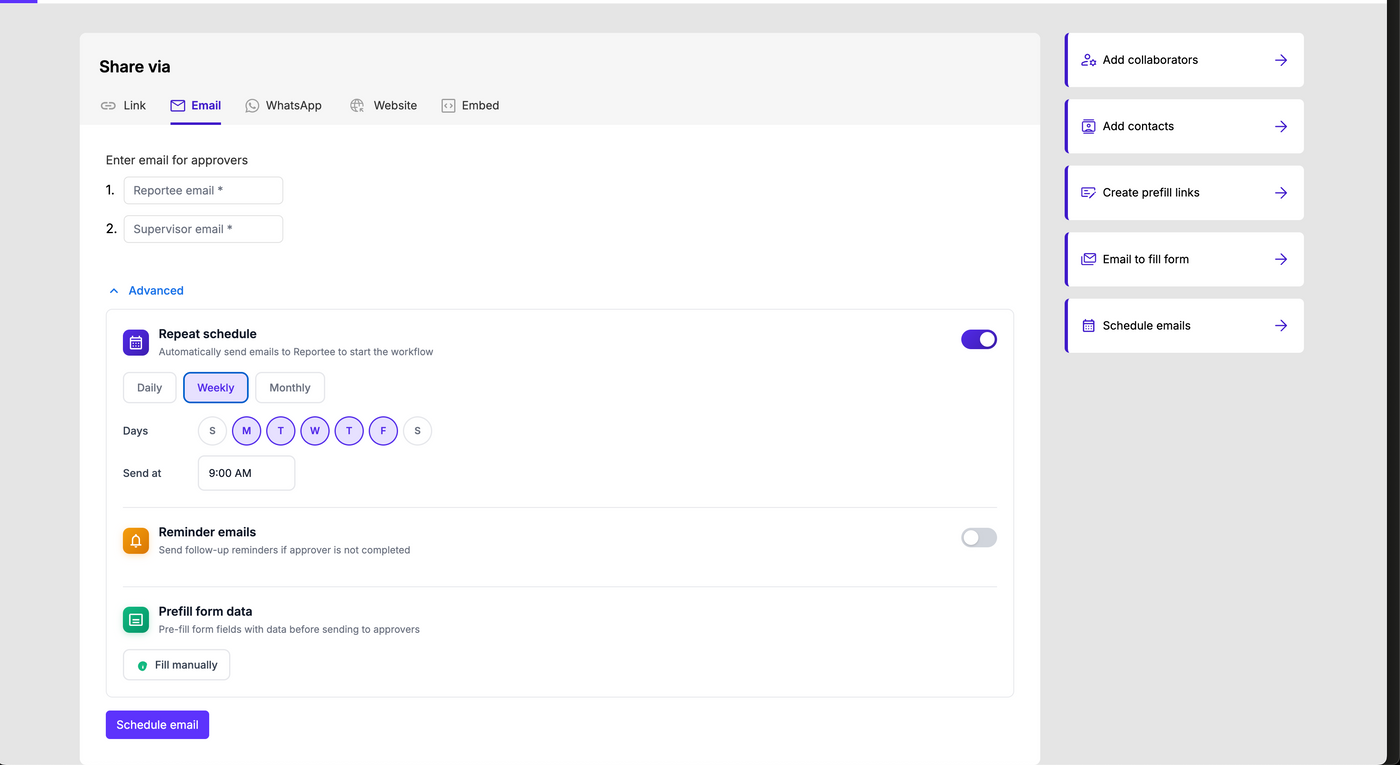Select the Monthly schedule option
Image resolution: width=1400 pixels, height=765 pixels.
pos(289,387)
